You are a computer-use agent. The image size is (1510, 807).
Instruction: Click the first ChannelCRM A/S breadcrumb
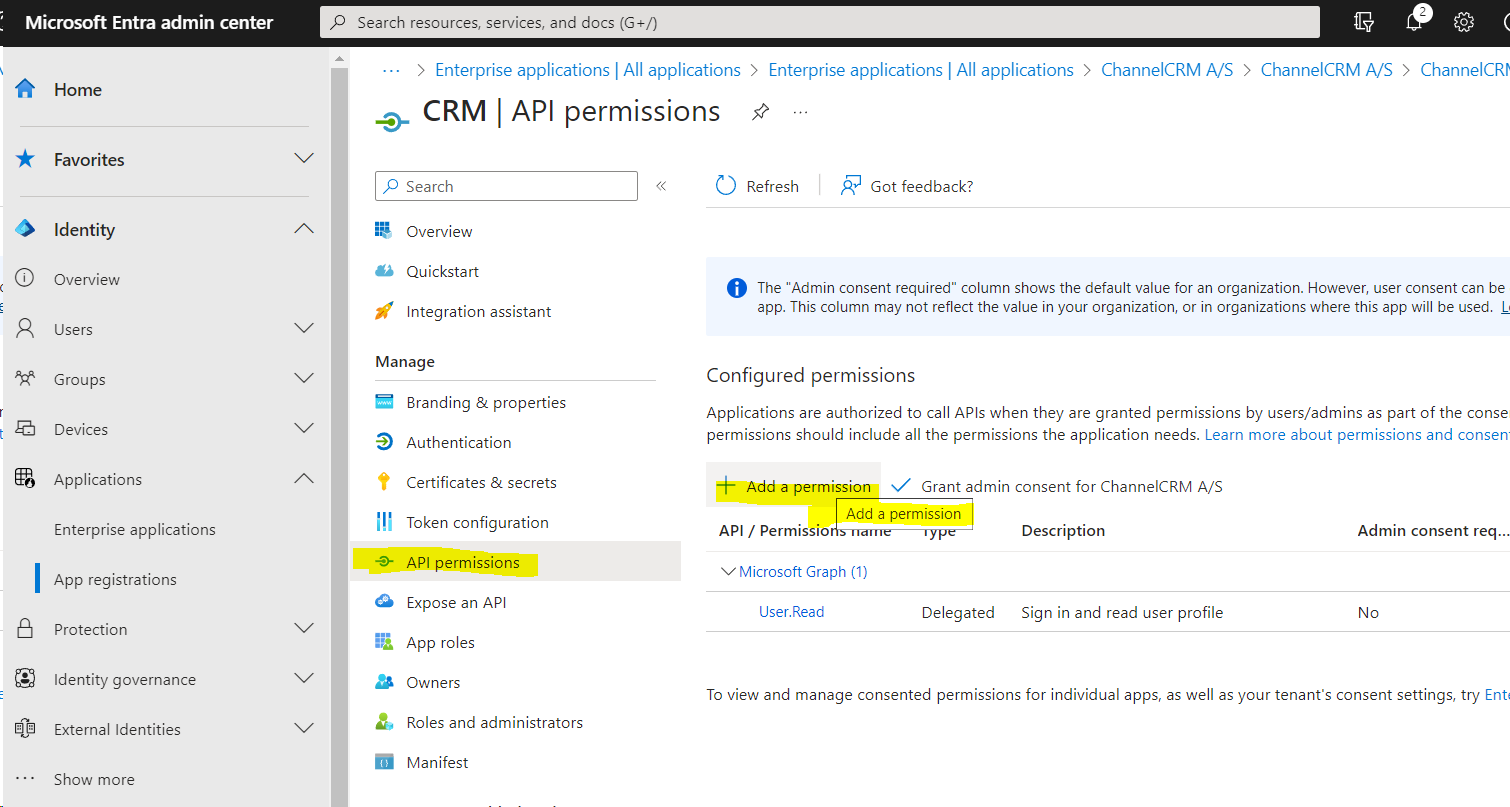[1167, 70]
